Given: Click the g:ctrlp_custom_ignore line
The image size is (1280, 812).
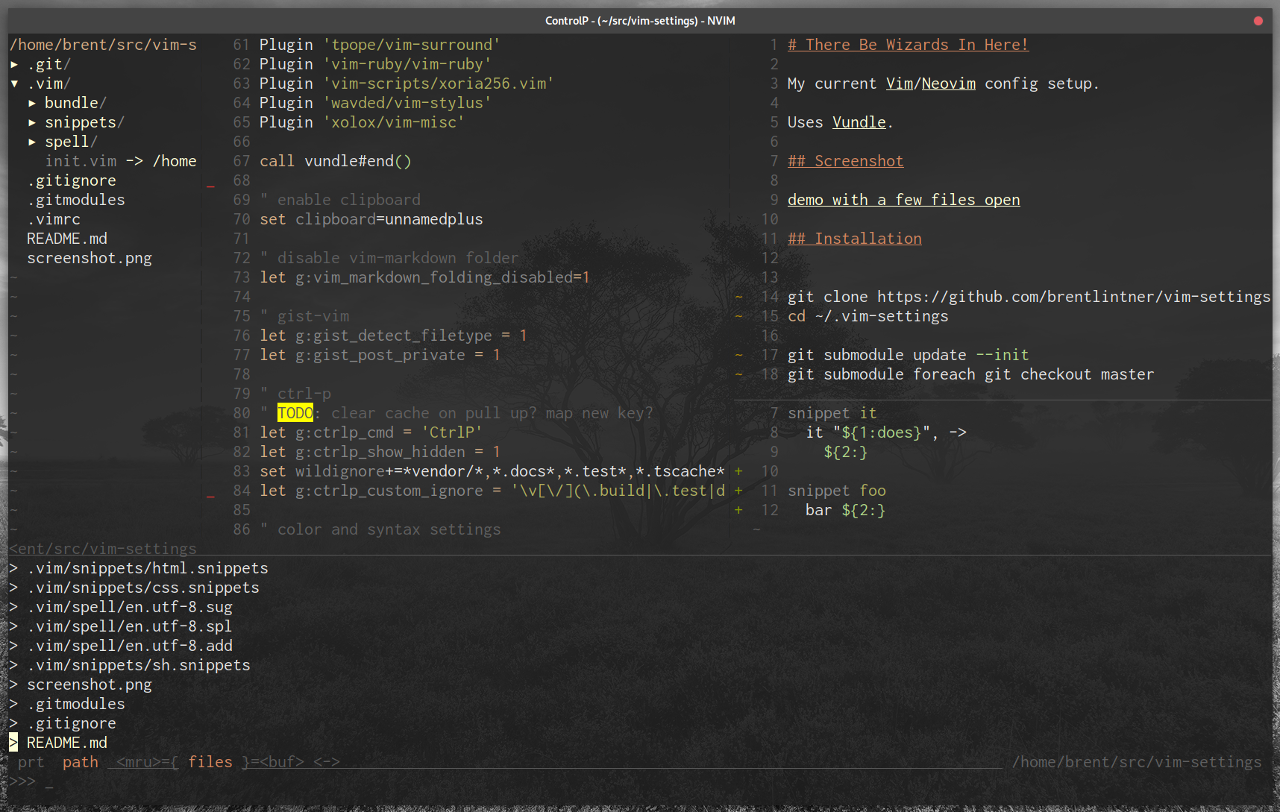Looking at the screenshot, I should click(492, 491).
